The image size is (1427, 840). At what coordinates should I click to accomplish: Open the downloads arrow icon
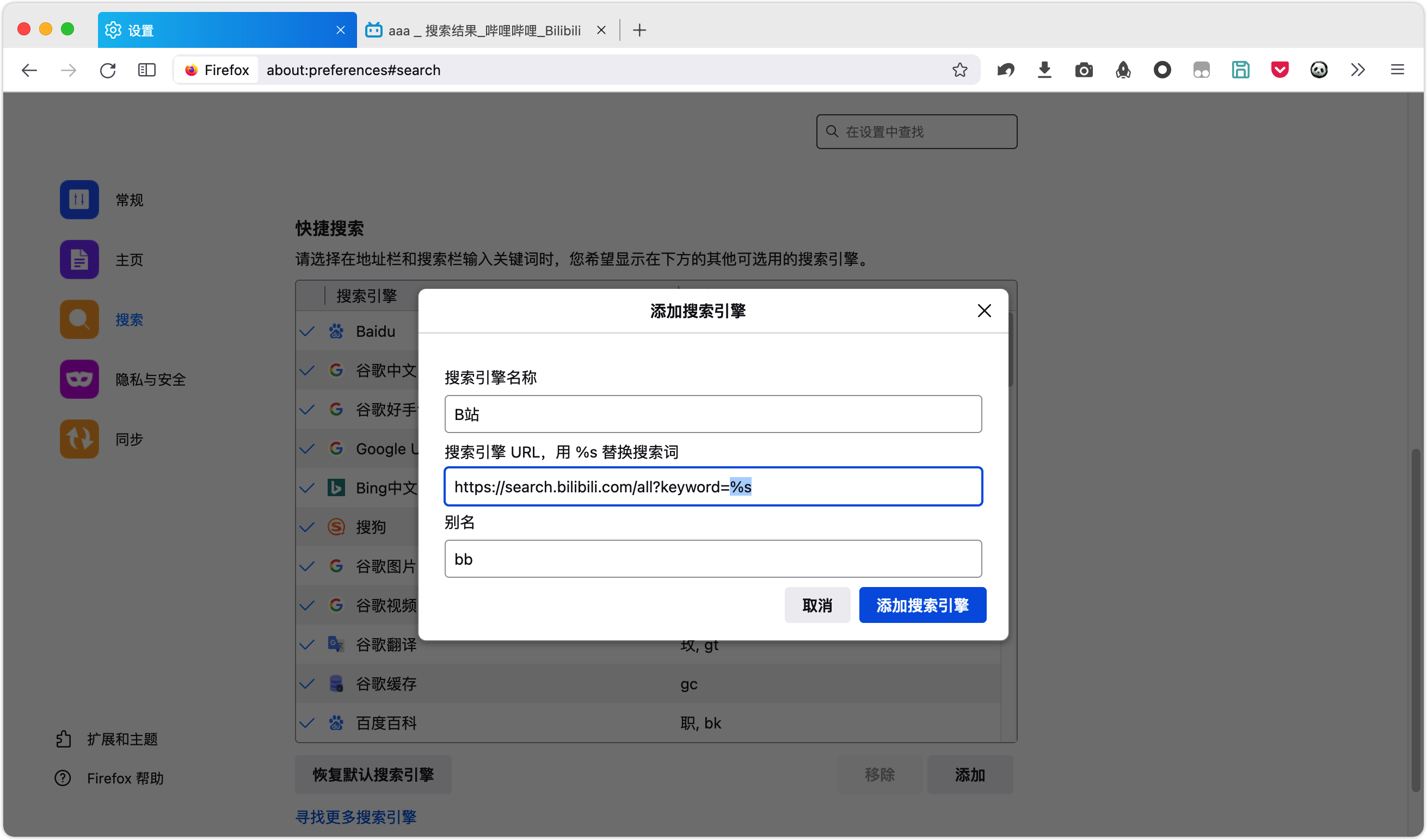coord(1044,70)
